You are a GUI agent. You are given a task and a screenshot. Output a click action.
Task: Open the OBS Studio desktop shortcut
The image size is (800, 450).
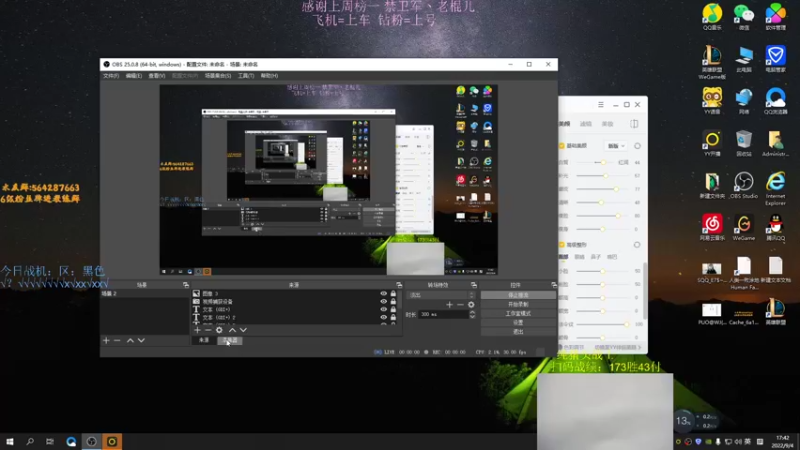744,185
